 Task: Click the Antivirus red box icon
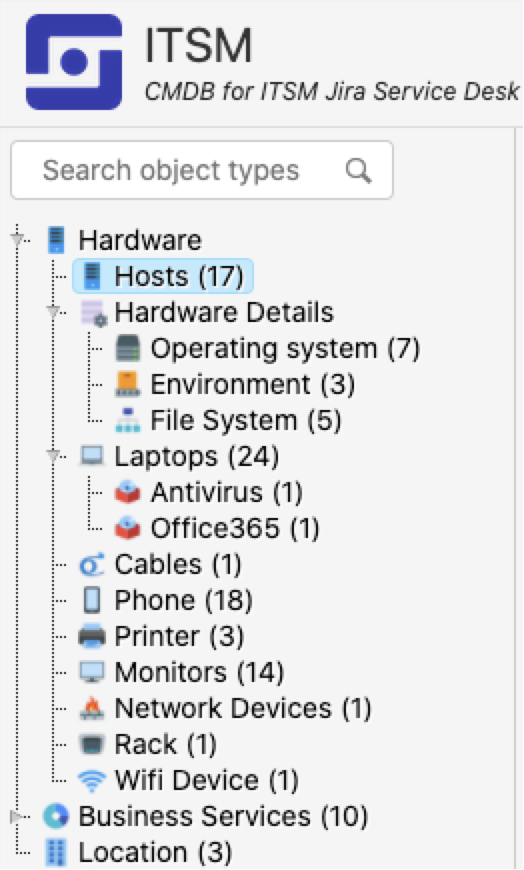[128, 492]
